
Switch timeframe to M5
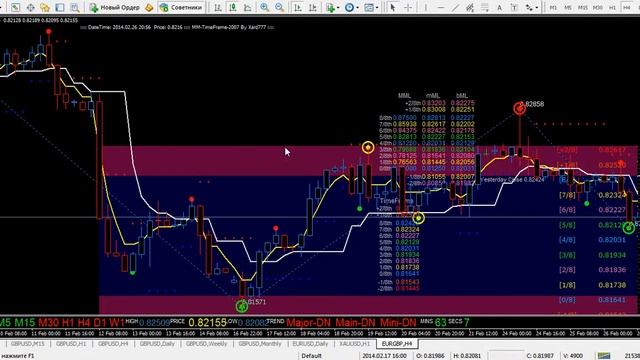pos(568,7)
